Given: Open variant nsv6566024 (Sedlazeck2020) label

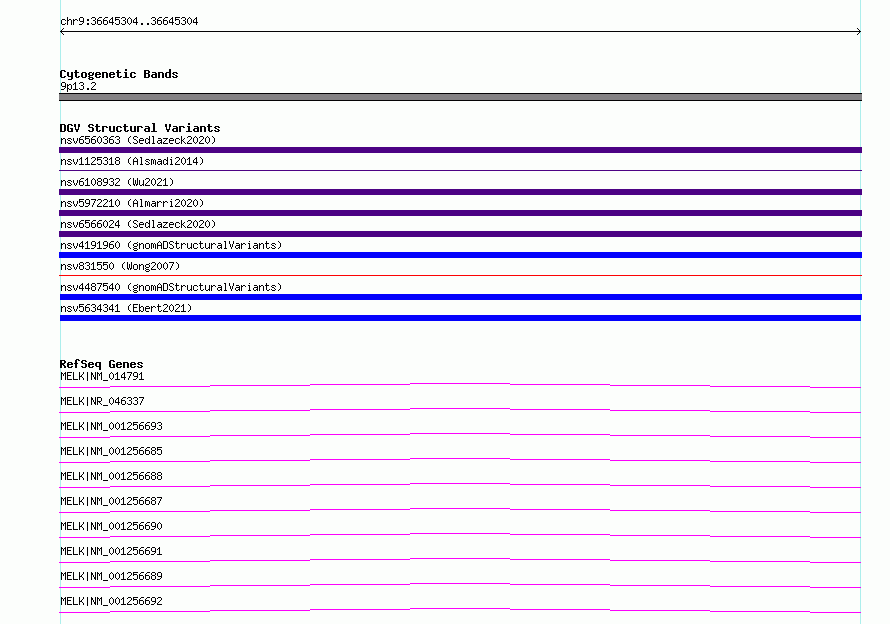Looking at the screenshot, I should pos(138,224).
